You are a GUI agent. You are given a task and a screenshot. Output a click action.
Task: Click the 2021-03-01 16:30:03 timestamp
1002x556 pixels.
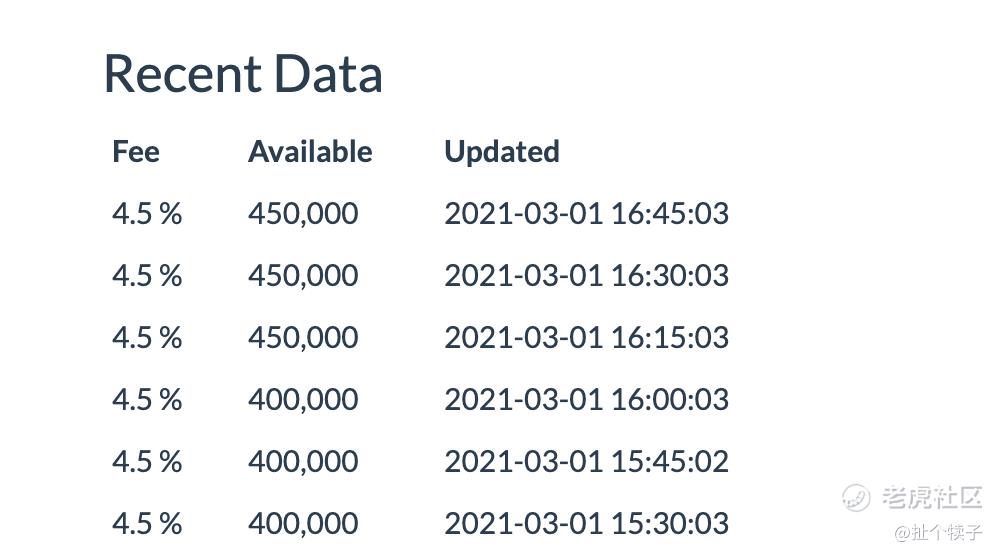[x=586, y=276]
